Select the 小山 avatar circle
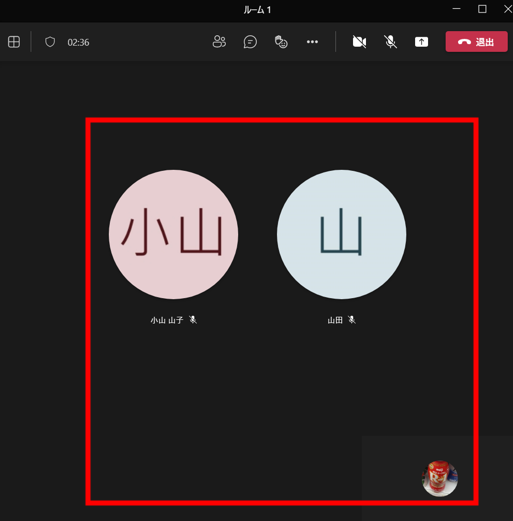 pos(173,234)
